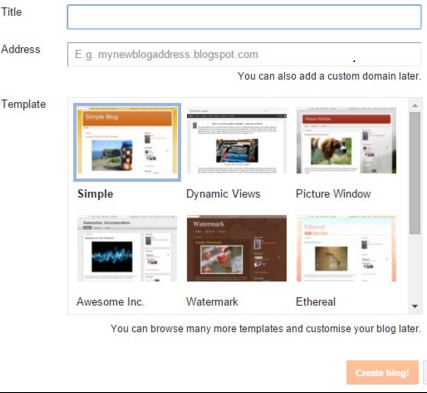Click the browse more templates note text
This screenshot has height=393, width=427.
pyautogui.click(x=266, y=329)
